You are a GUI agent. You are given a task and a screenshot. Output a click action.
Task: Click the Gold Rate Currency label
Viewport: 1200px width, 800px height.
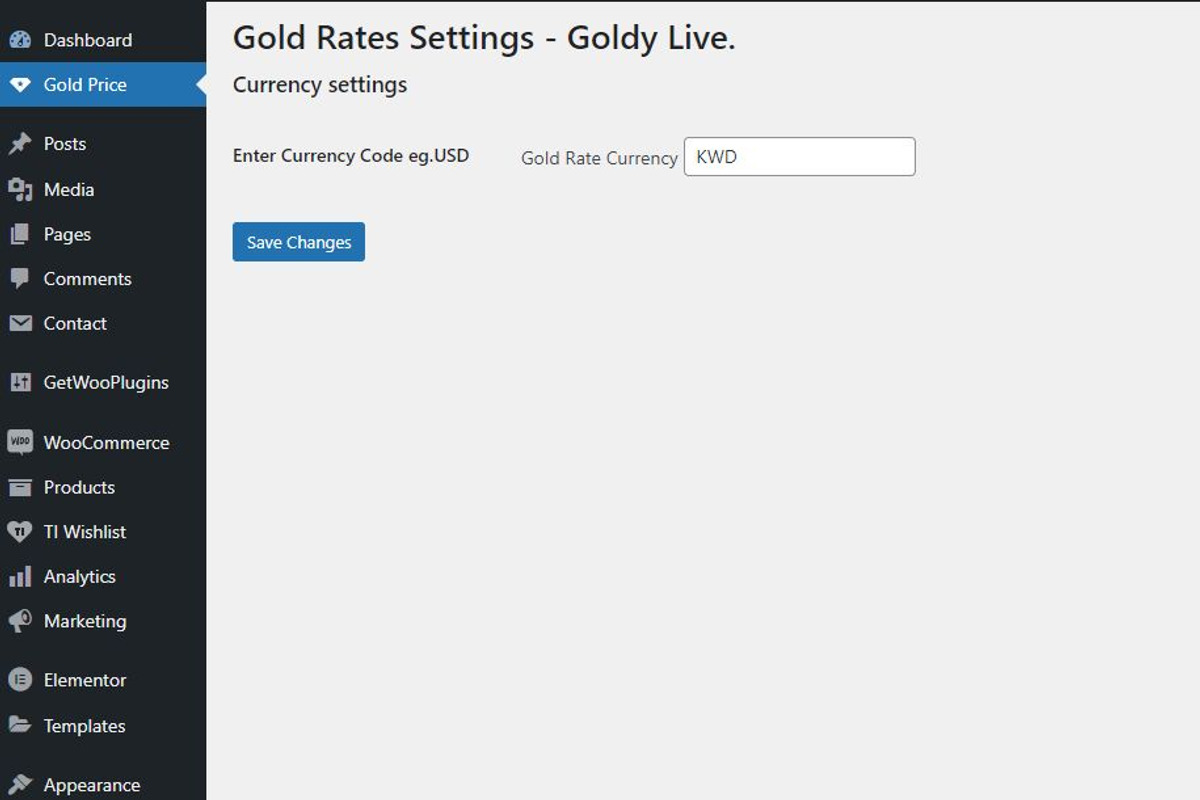point(599,158)
